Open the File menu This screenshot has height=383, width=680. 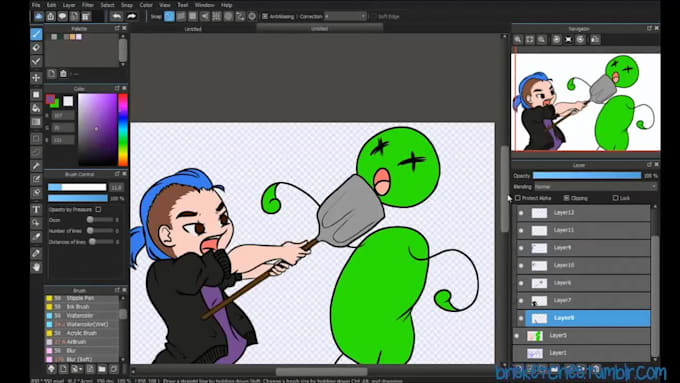tap(36, 5)
